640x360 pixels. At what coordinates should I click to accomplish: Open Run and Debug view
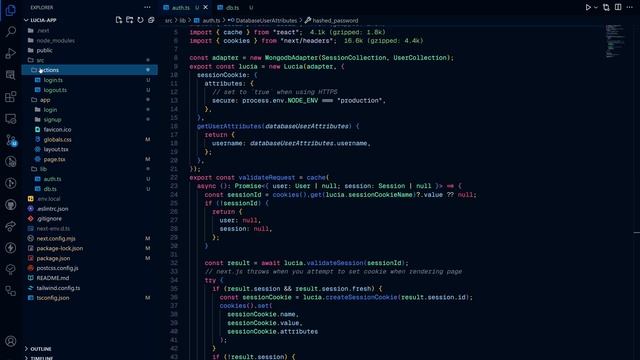click(x=11, y=53)
